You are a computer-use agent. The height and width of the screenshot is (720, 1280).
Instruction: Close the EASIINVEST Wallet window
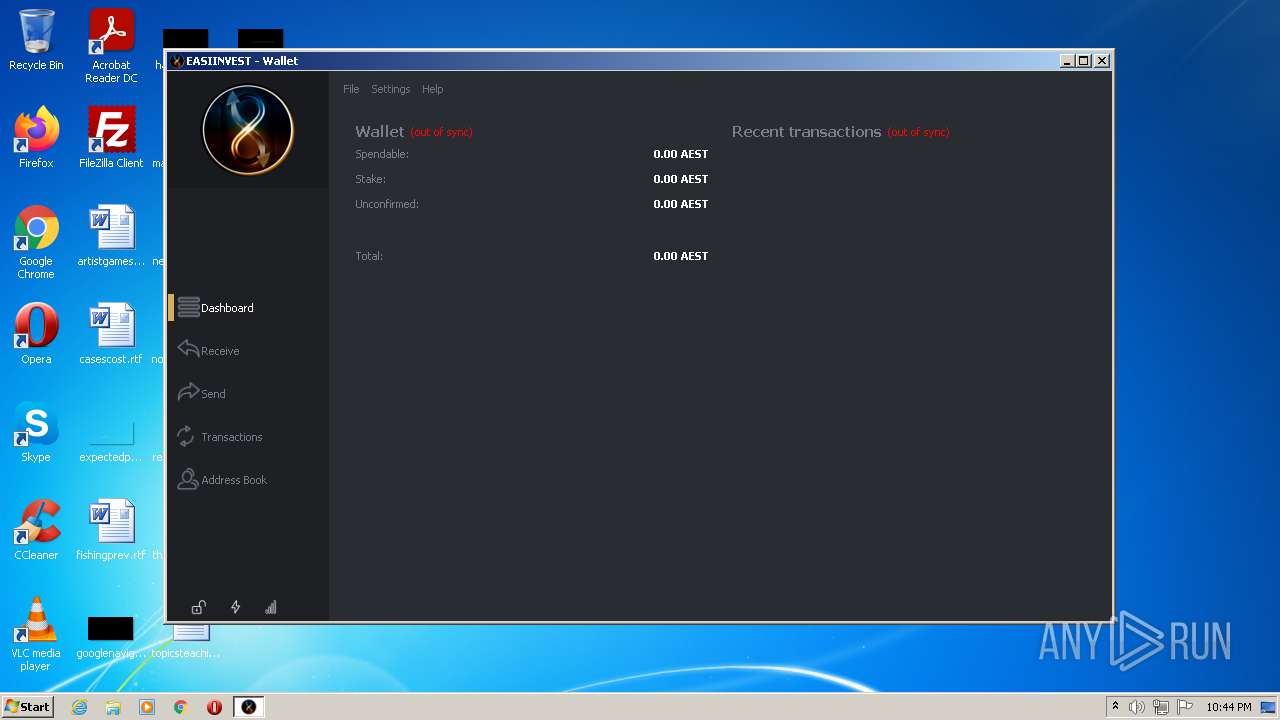[x=1102, y=61]
